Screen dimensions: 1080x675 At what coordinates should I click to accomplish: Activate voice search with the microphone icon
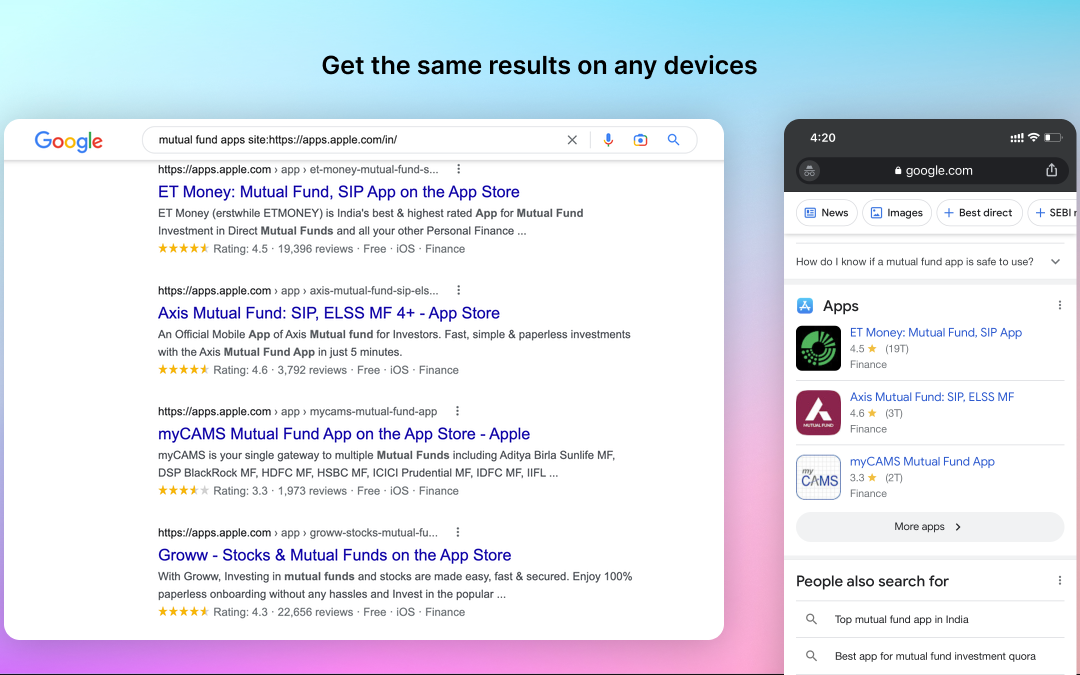coord(609,140)
